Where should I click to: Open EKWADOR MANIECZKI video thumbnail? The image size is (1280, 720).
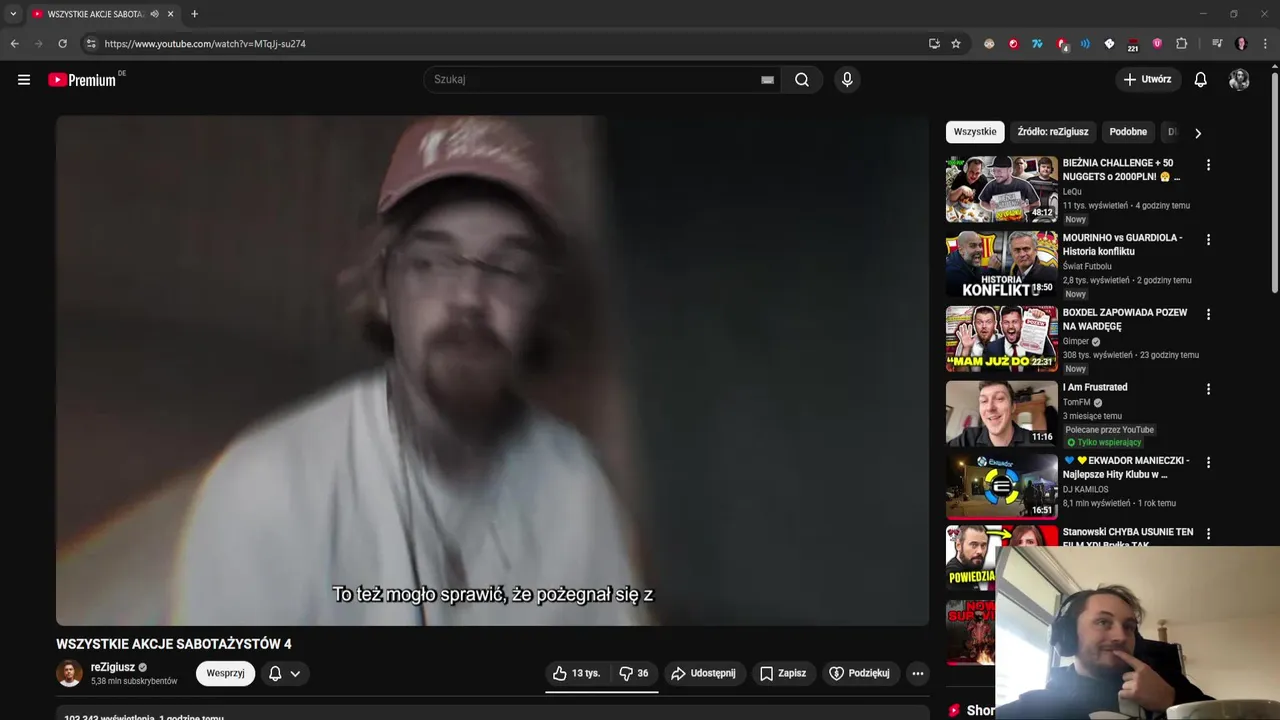click(x=1001, y=487)
